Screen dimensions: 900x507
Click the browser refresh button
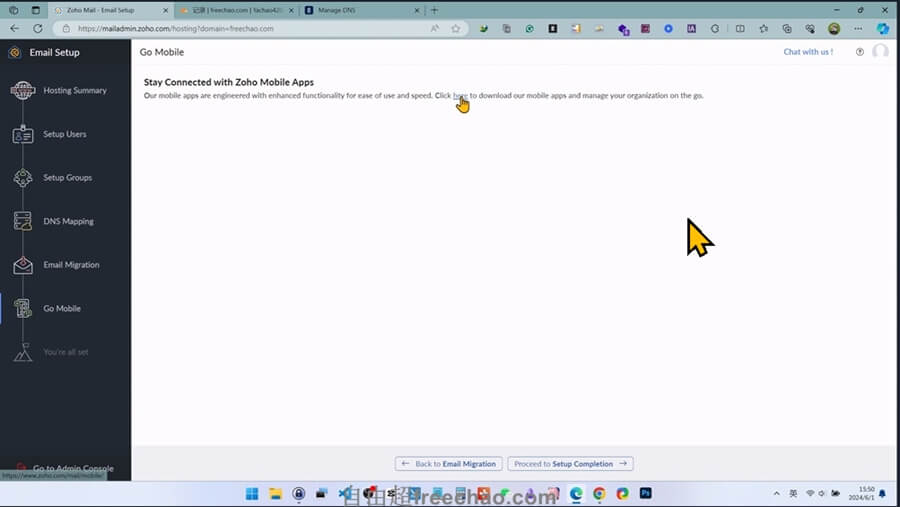pyautogui.click(x=38, y=29)
